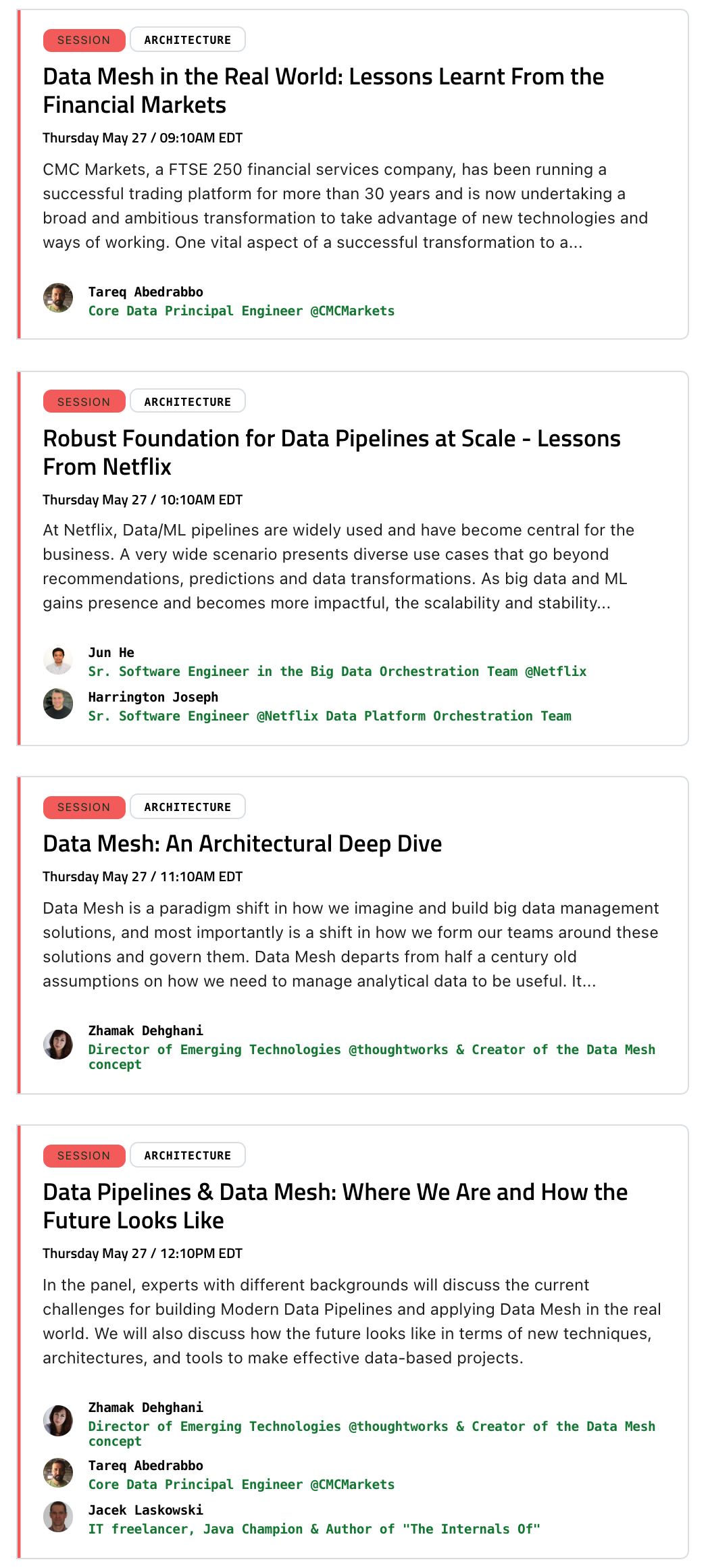This screenshot has height=1568, width=708.
Task: Select Architecture tag on the Netflix session
Action: click(x=187, y=402)
